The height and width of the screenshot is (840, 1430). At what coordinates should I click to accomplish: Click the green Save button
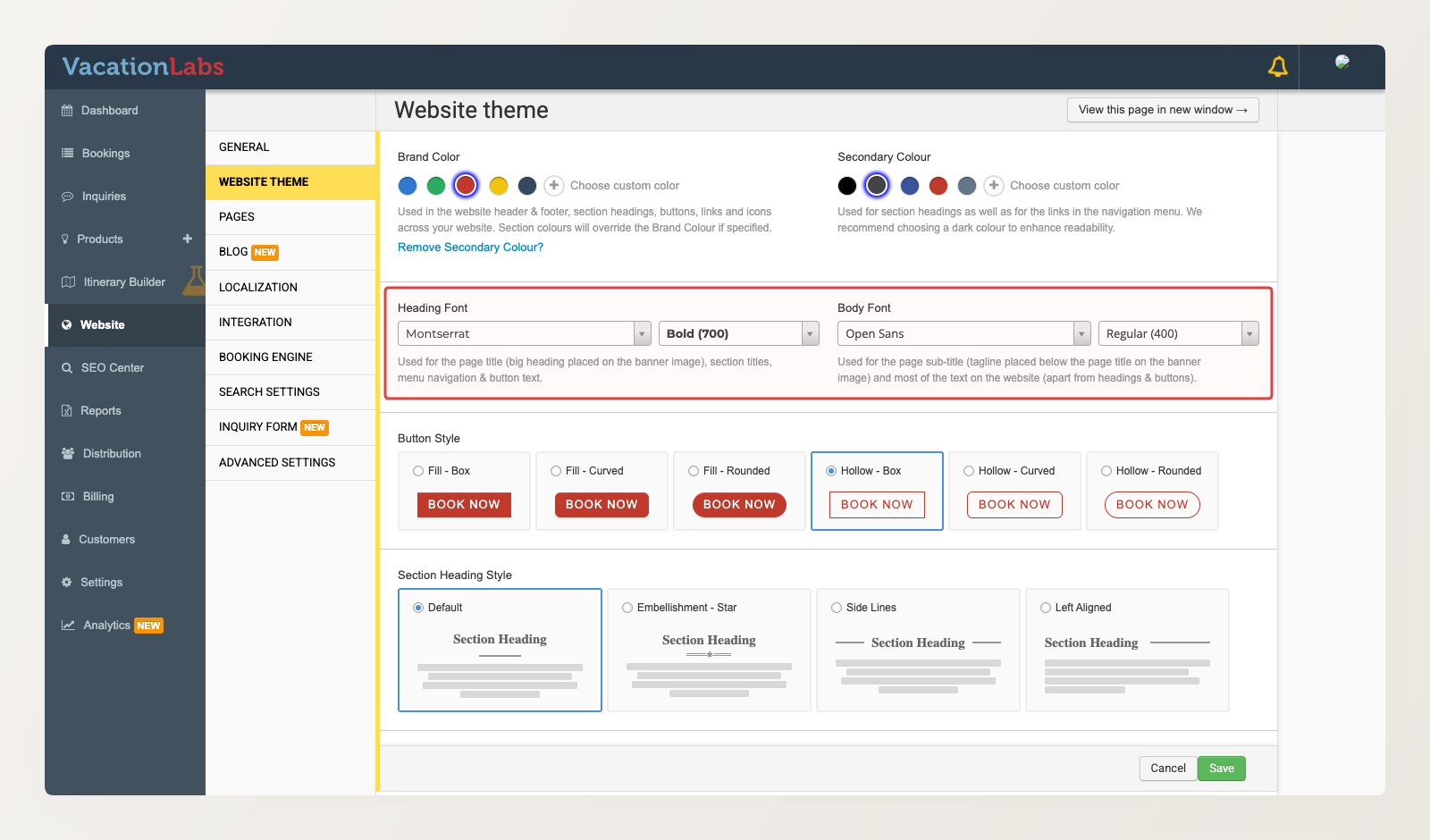(x=1222, y=769)
